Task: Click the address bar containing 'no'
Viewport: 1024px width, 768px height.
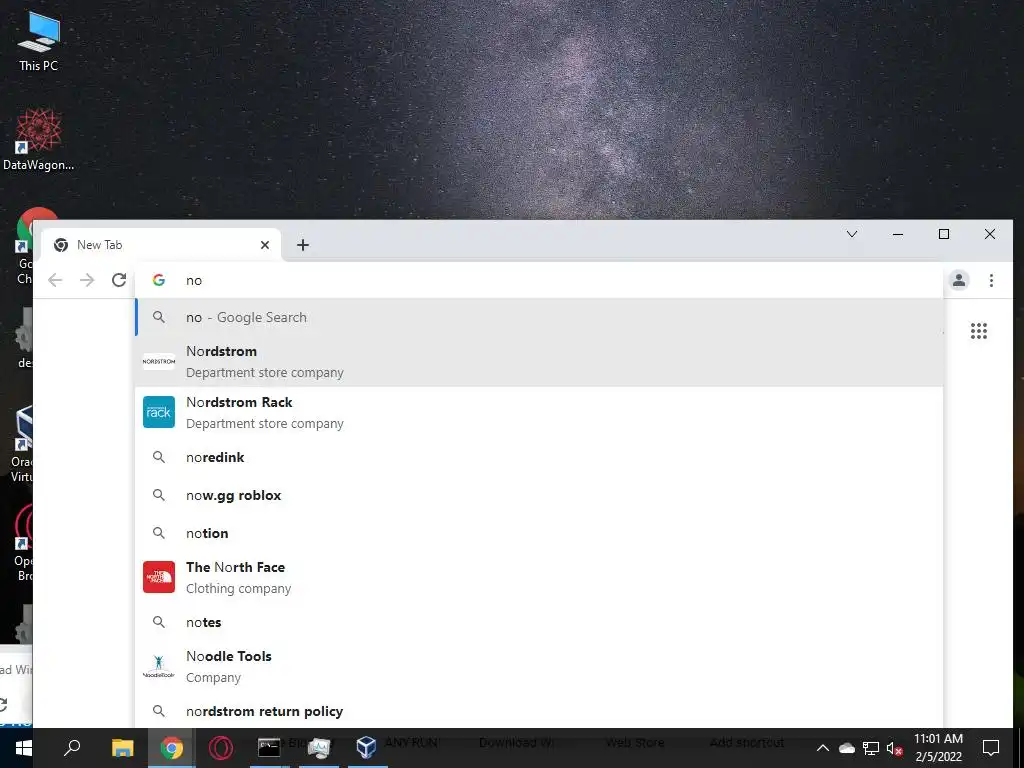Action: 539,280
